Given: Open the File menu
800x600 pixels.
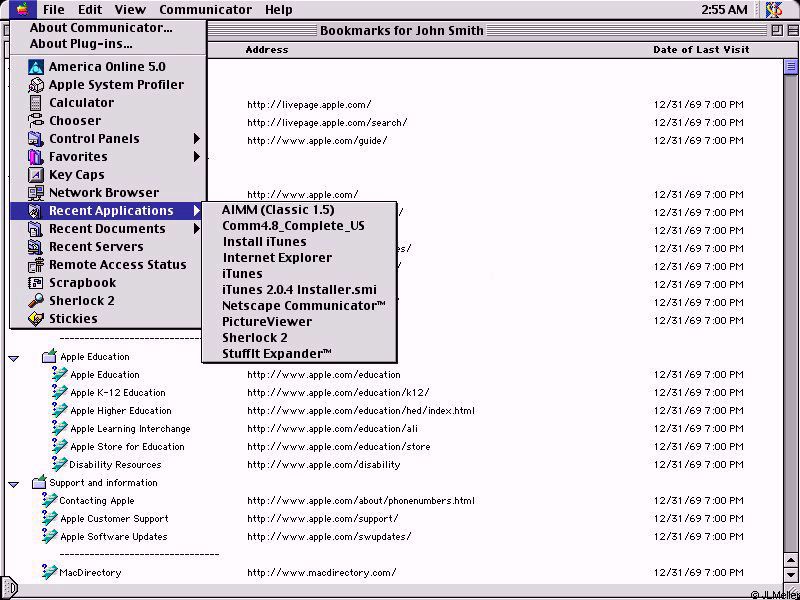Looking at the screenshot, I should pyautogui.click(x=54, y=9).
